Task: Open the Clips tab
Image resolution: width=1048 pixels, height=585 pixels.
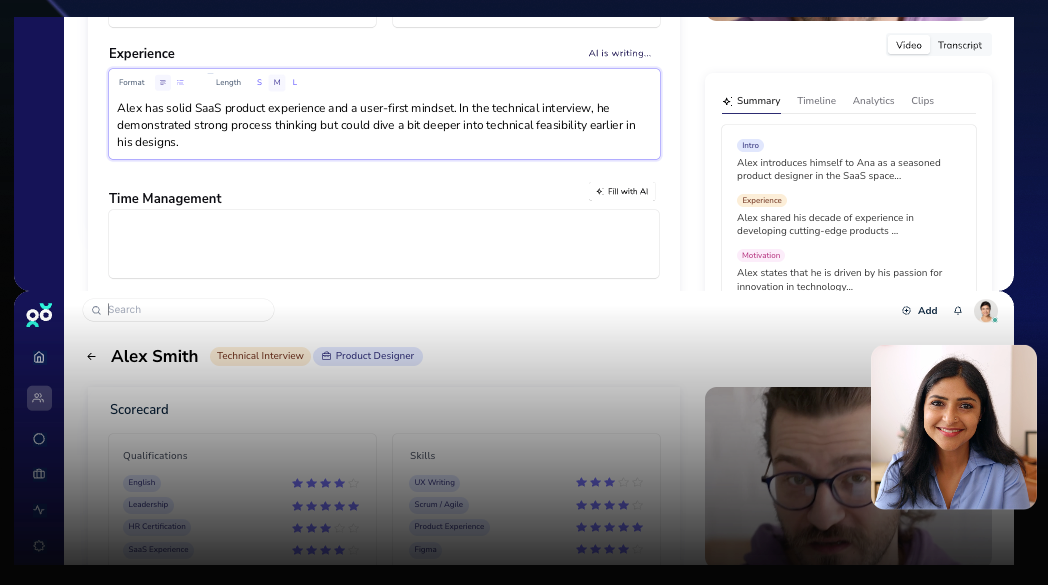Action: tap(922, 101)
